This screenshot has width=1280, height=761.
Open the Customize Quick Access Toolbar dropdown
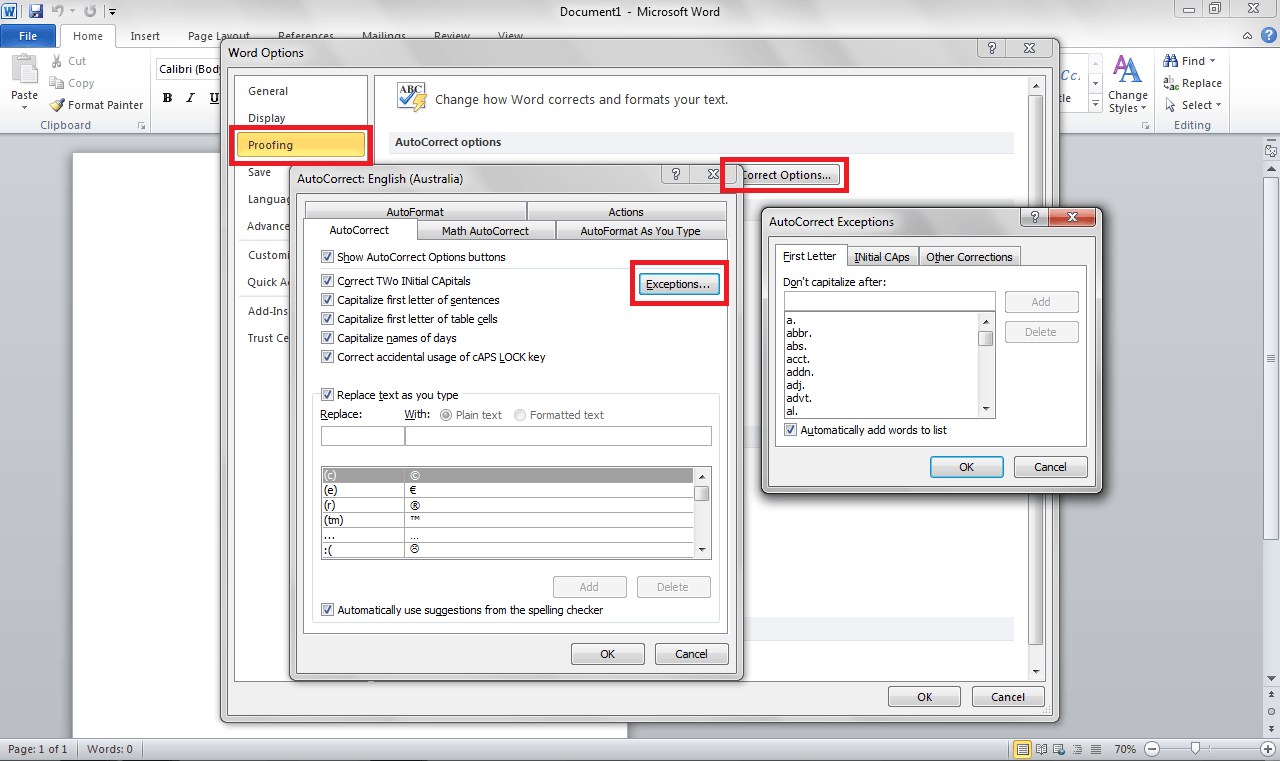point(111,12)
